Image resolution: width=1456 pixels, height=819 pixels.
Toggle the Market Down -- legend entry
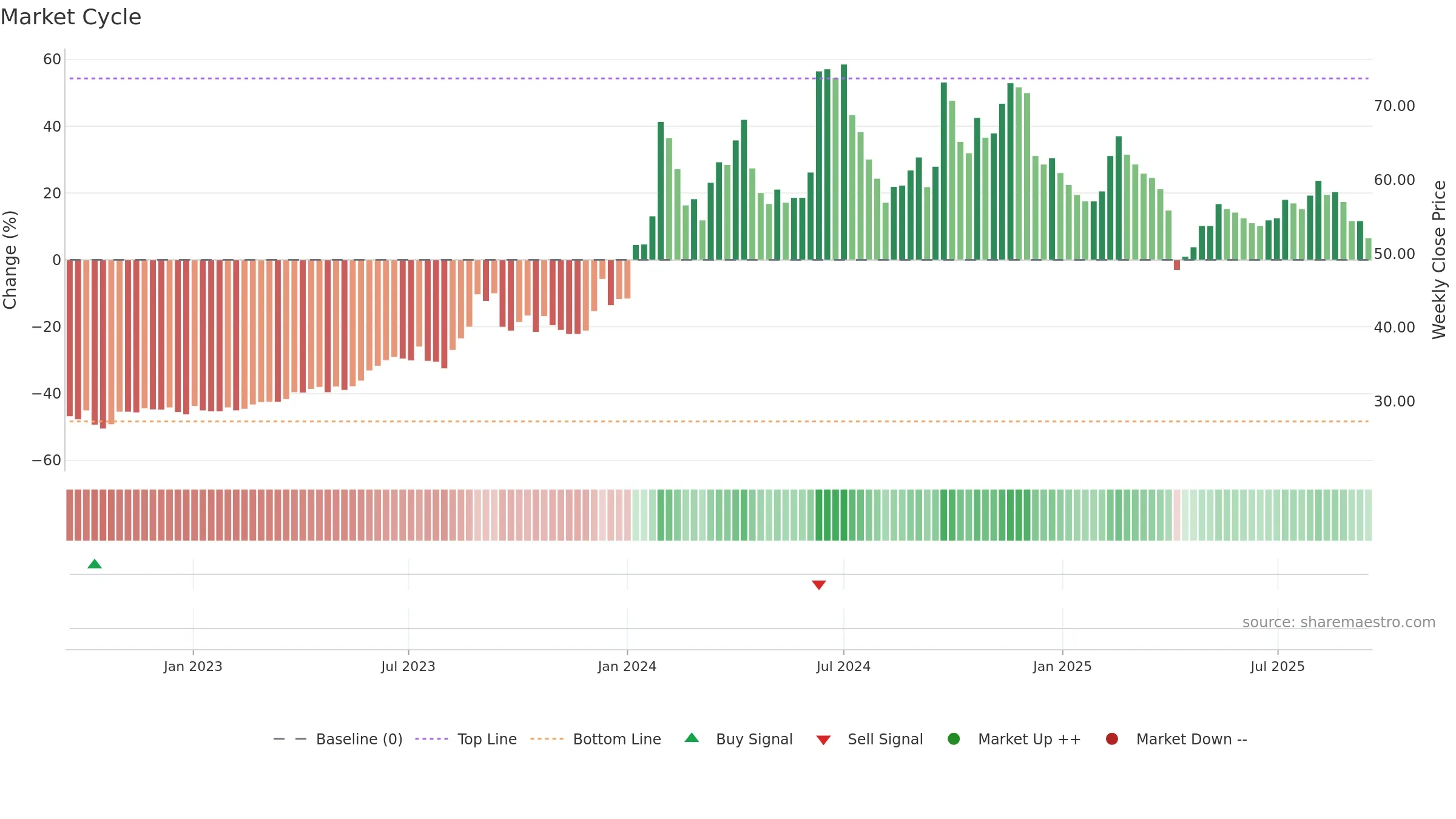pos(1176,739)
